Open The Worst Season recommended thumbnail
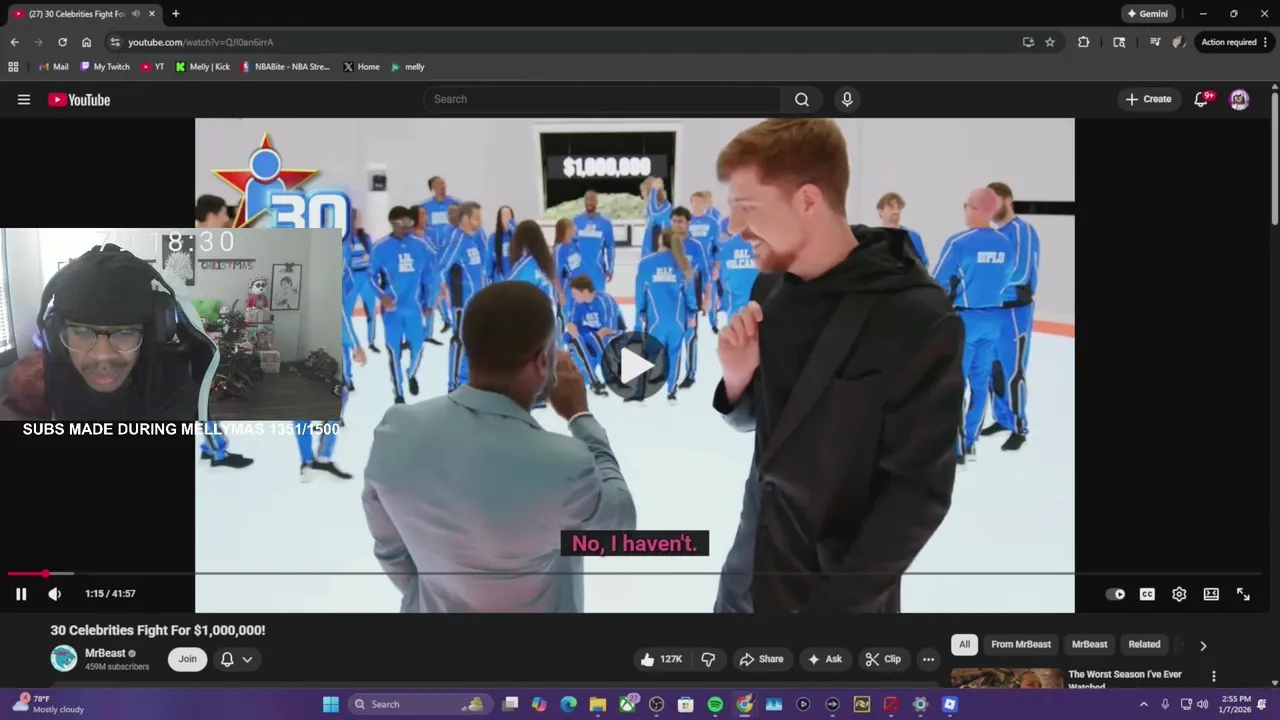Image resolution: width=1280 pixels, height=720 pixels. (1007, 678)
